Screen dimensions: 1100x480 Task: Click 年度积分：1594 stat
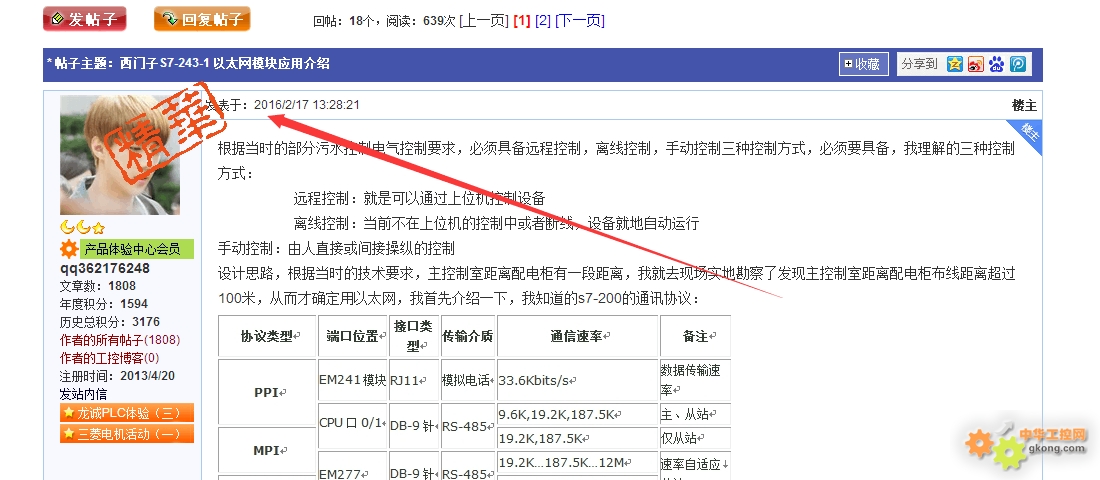[x=104, y=304]
